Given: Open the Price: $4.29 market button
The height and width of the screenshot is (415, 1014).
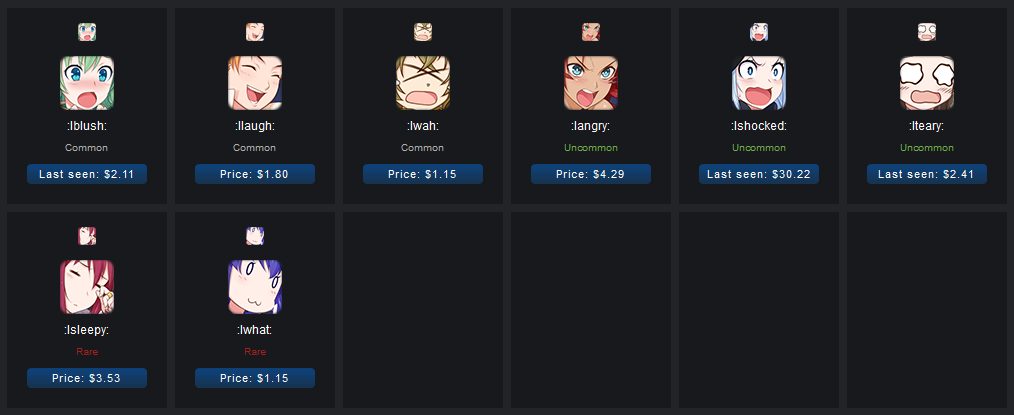Looking at the screenshot, I should (591, 174).
